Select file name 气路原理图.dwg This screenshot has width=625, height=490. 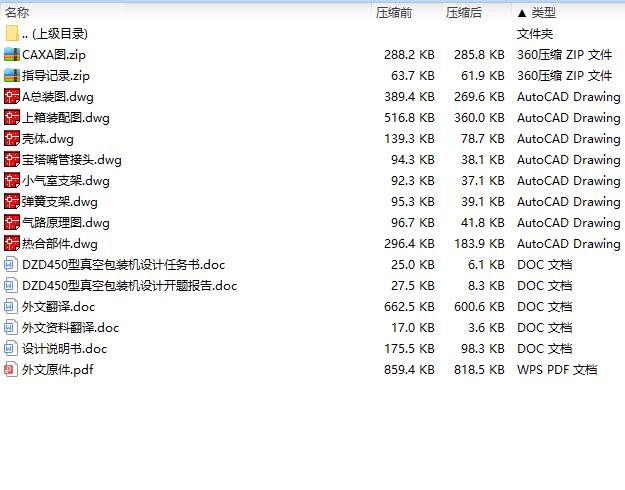point(66,223)
